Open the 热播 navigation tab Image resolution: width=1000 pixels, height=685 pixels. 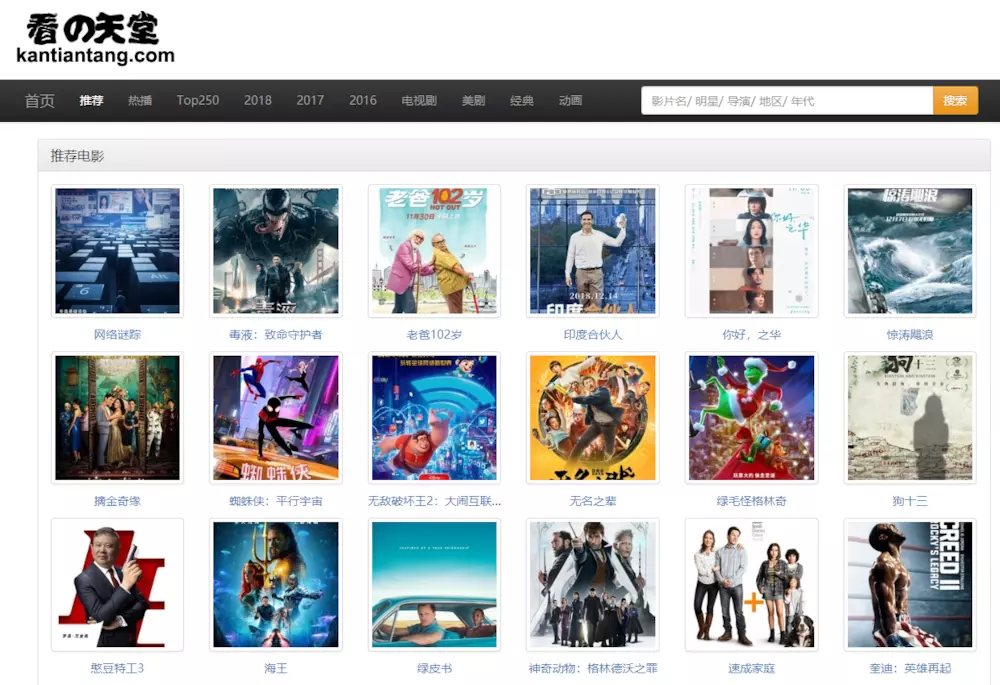[x=140, y=100]
